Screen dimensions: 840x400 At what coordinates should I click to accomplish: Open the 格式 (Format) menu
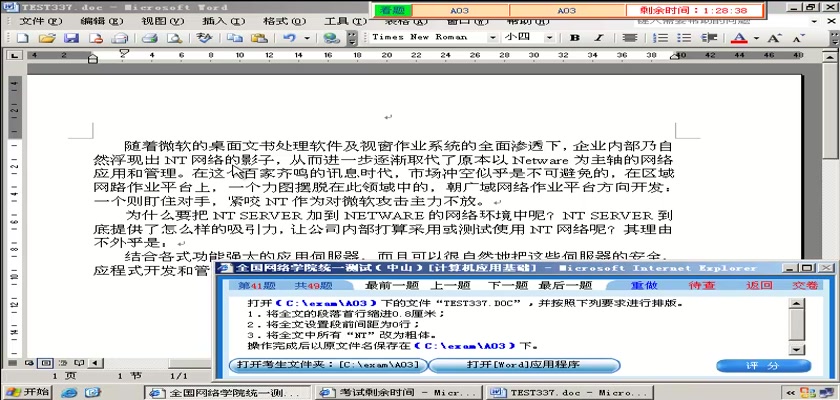[x=284, y=21]
